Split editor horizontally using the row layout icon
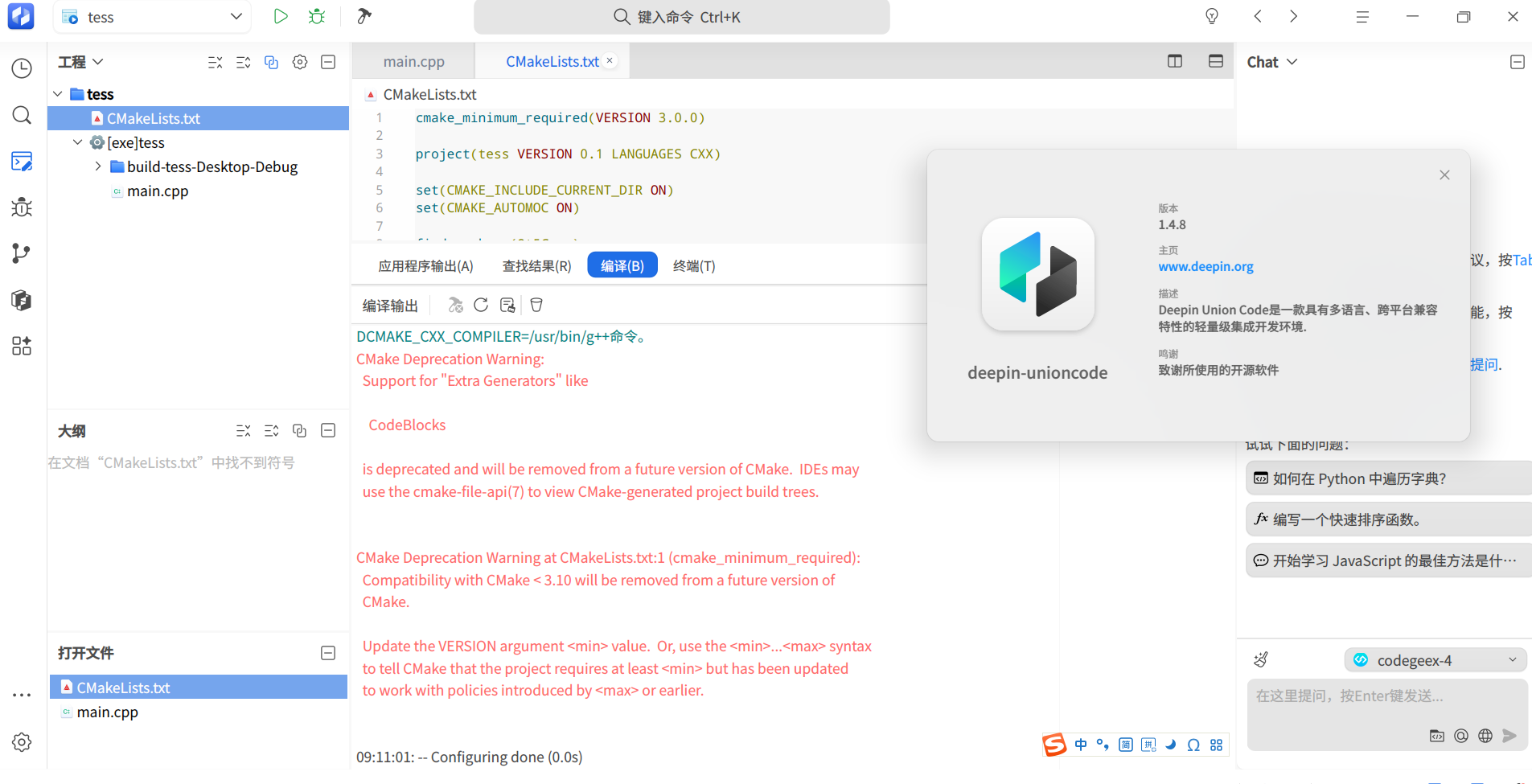1532x784 pixels. [x=1216, y=61]
